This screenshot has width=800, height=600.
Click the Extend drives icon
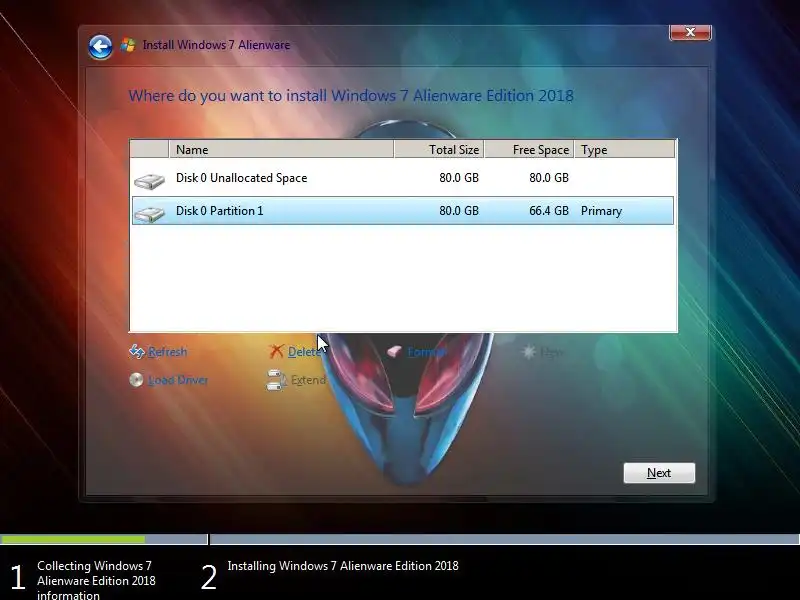click(x=276, y=380)
